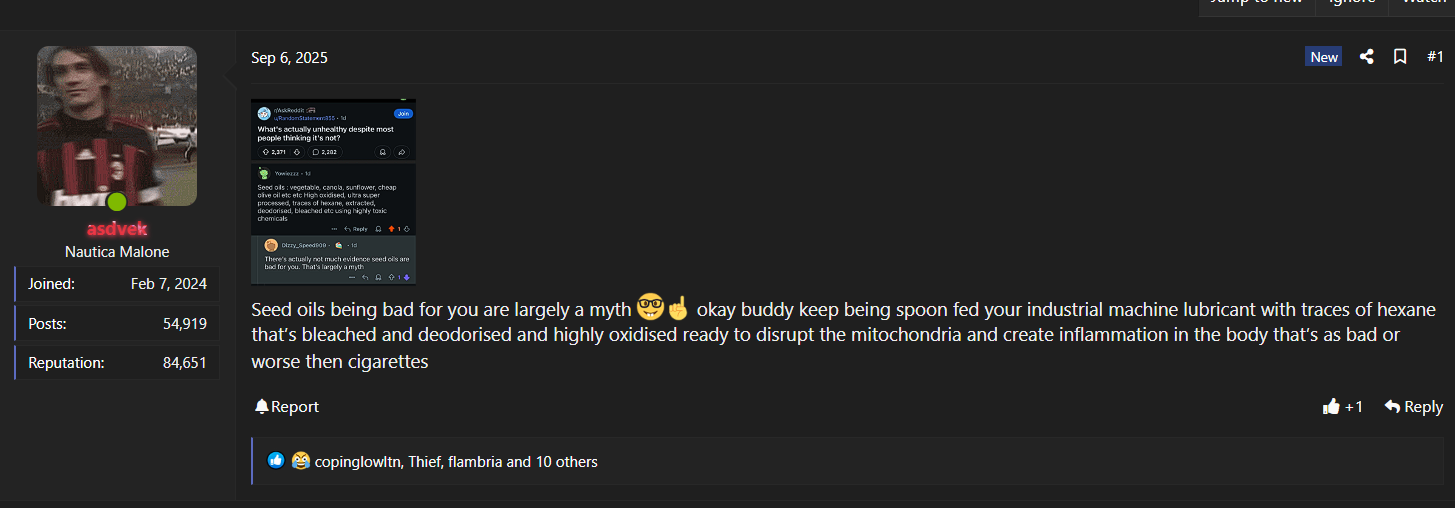
Task: Enlarge the attached Reddit screenshot image
Action: [x=333, y=191]
